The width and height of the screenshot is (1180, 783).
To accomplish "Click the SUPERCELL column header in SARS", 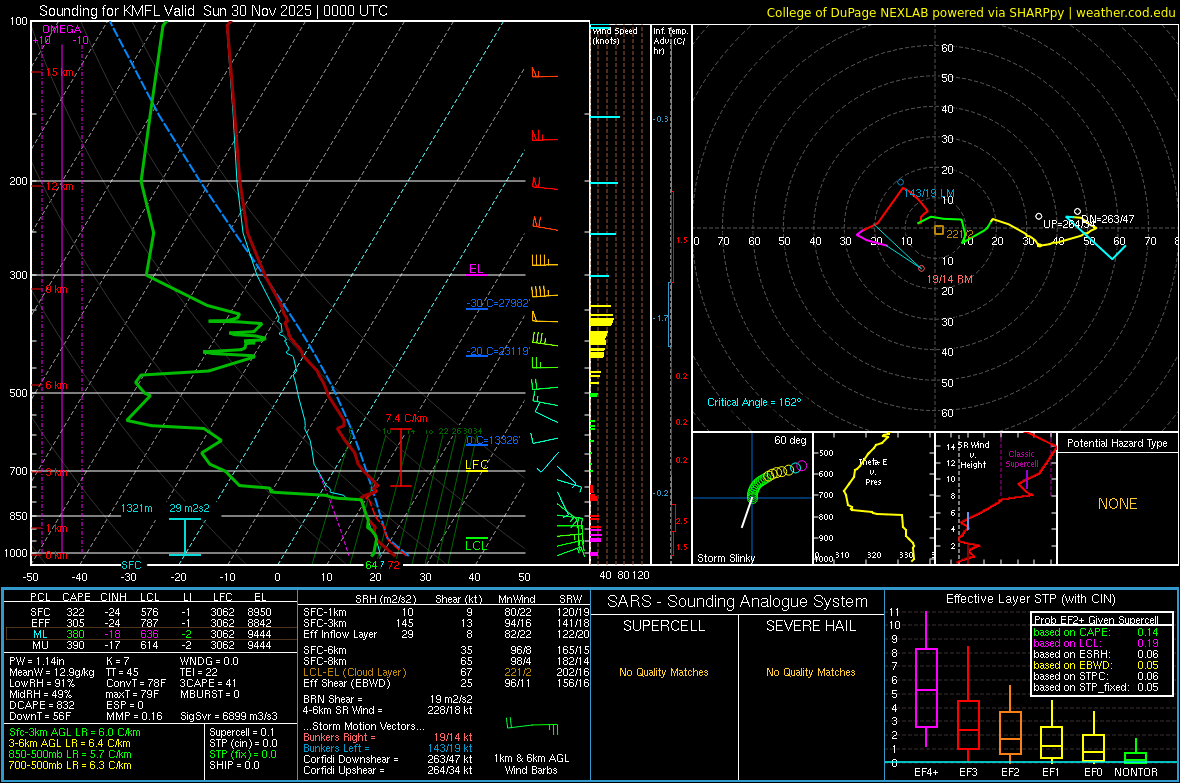I will point(664,626).
